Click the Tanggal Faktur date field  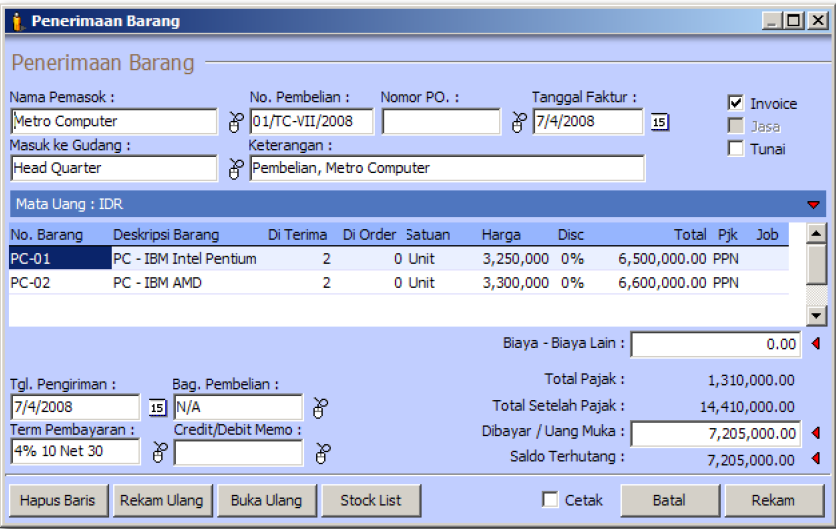[588, 122]
